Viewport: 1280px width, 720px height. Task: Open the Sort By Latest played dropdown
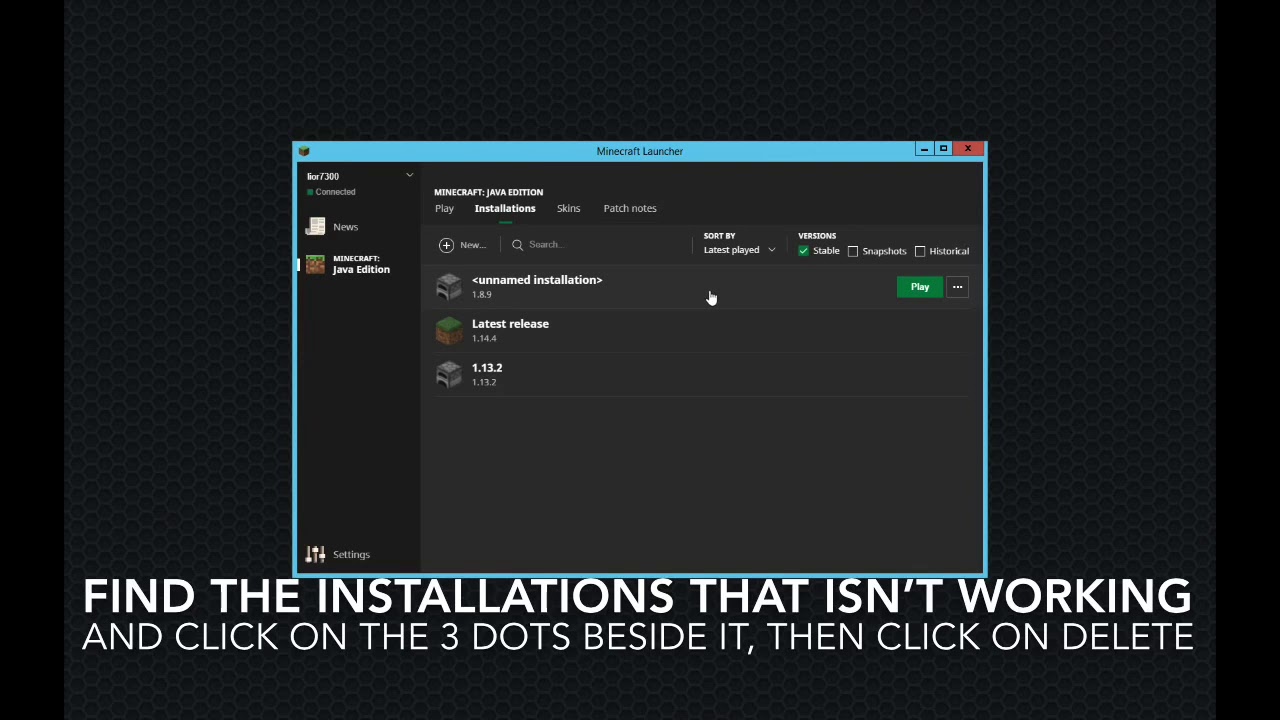pos(739,250)
